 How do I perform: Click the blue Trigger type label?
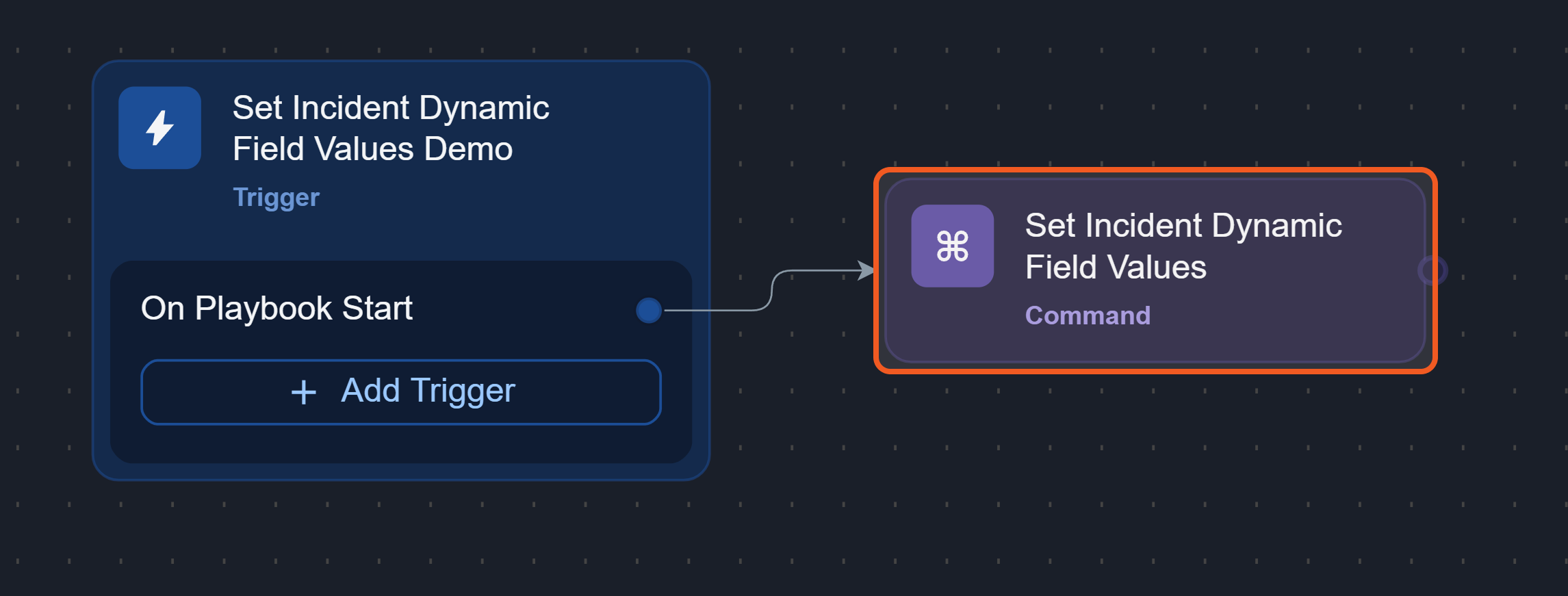tap(276, 197)
